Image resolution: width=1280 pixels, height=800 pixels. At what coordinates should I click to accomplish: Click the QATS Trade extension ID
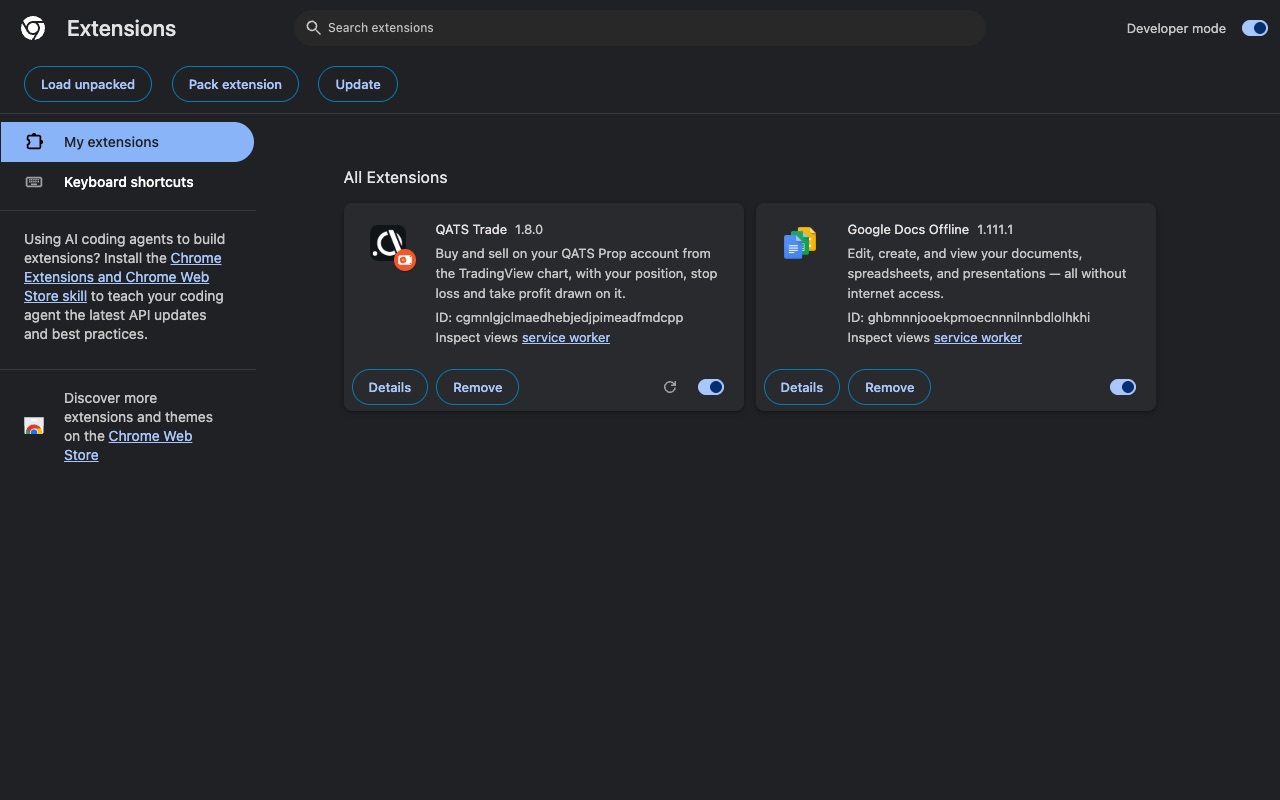559,318
